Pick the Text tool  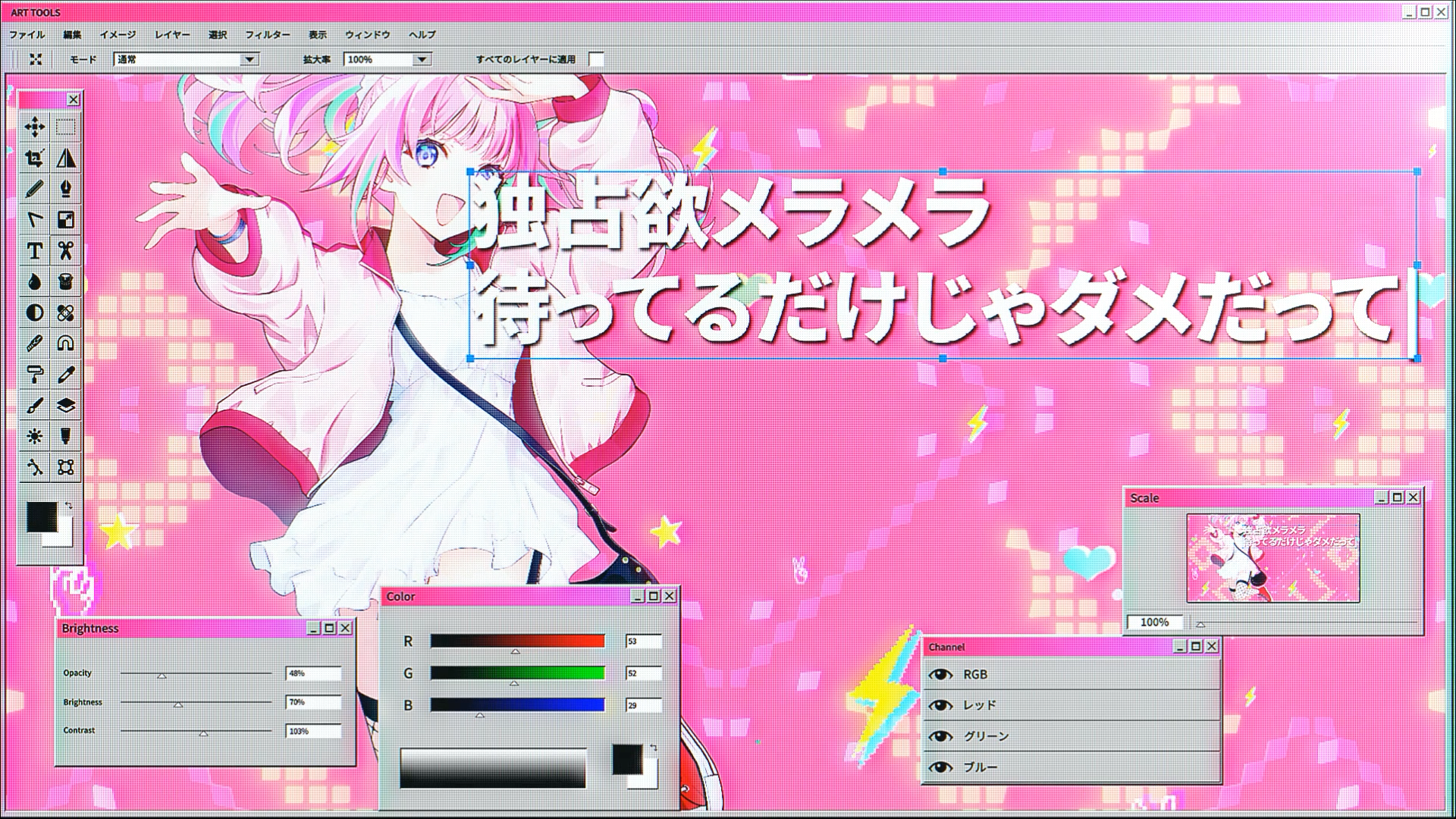pyautogui.click(x=34, y=251)
